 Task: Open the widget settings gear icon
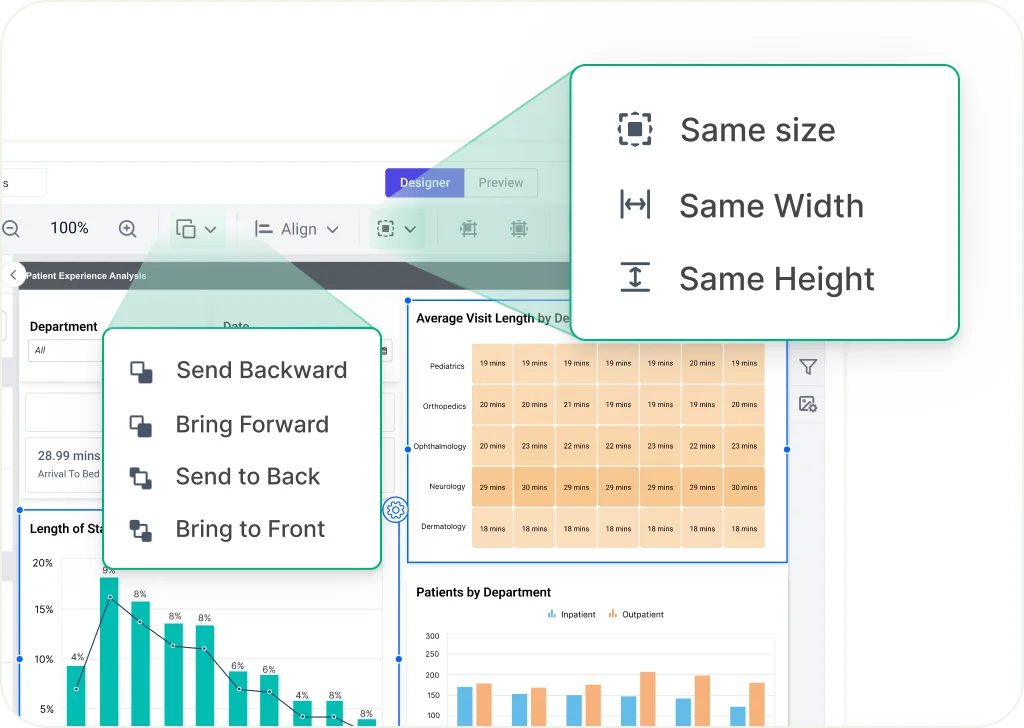click(395, 510)
